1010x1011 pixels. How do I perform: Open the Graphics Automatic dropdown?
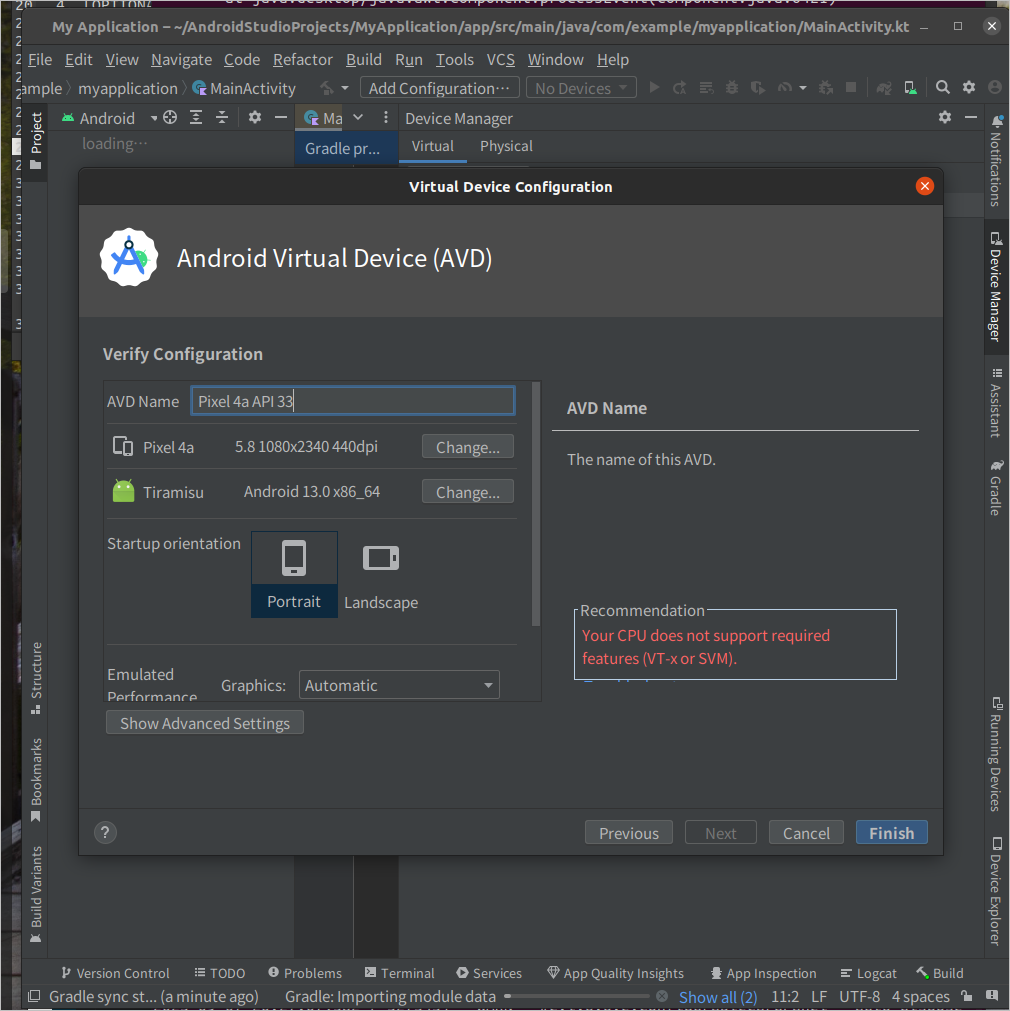(x=399, y=685)
